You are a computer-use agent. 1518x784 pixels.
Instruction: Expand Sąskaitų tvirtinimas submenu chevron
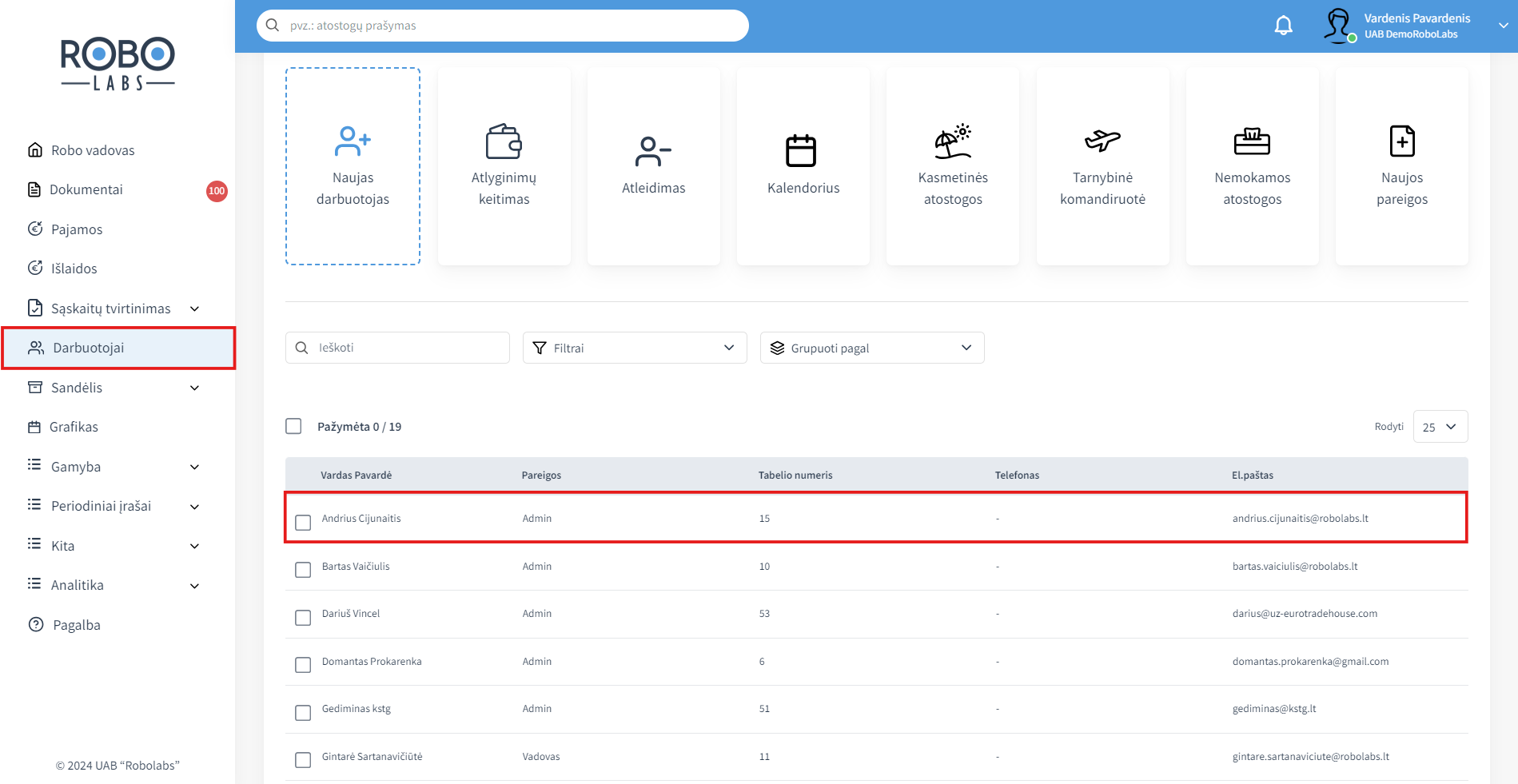click(x=194, y=308)
